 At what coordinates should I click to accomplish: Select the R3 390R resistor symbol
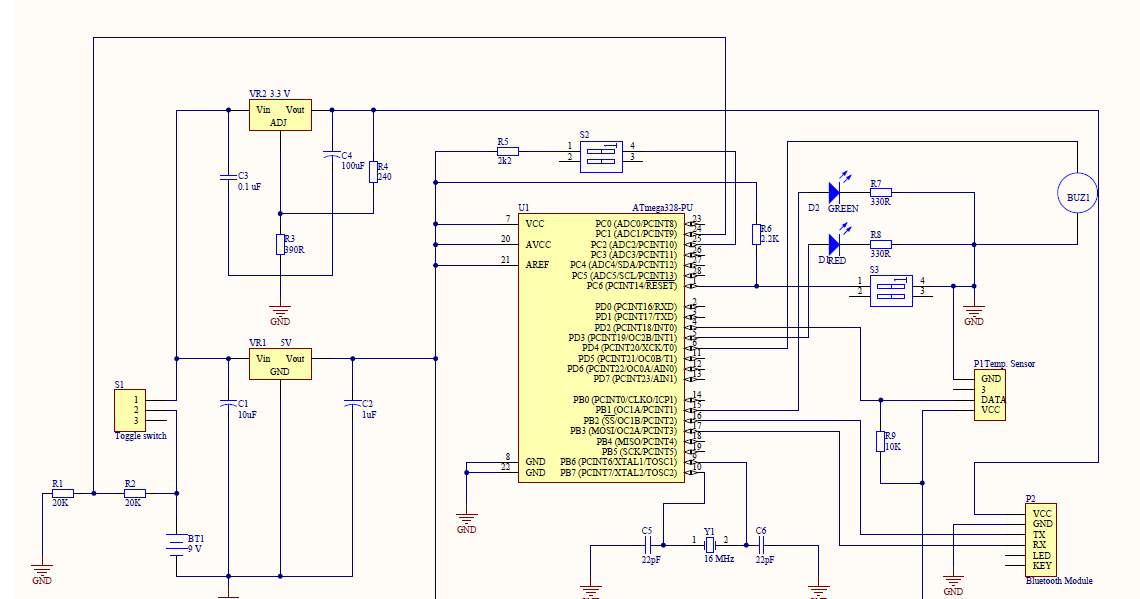280,244
